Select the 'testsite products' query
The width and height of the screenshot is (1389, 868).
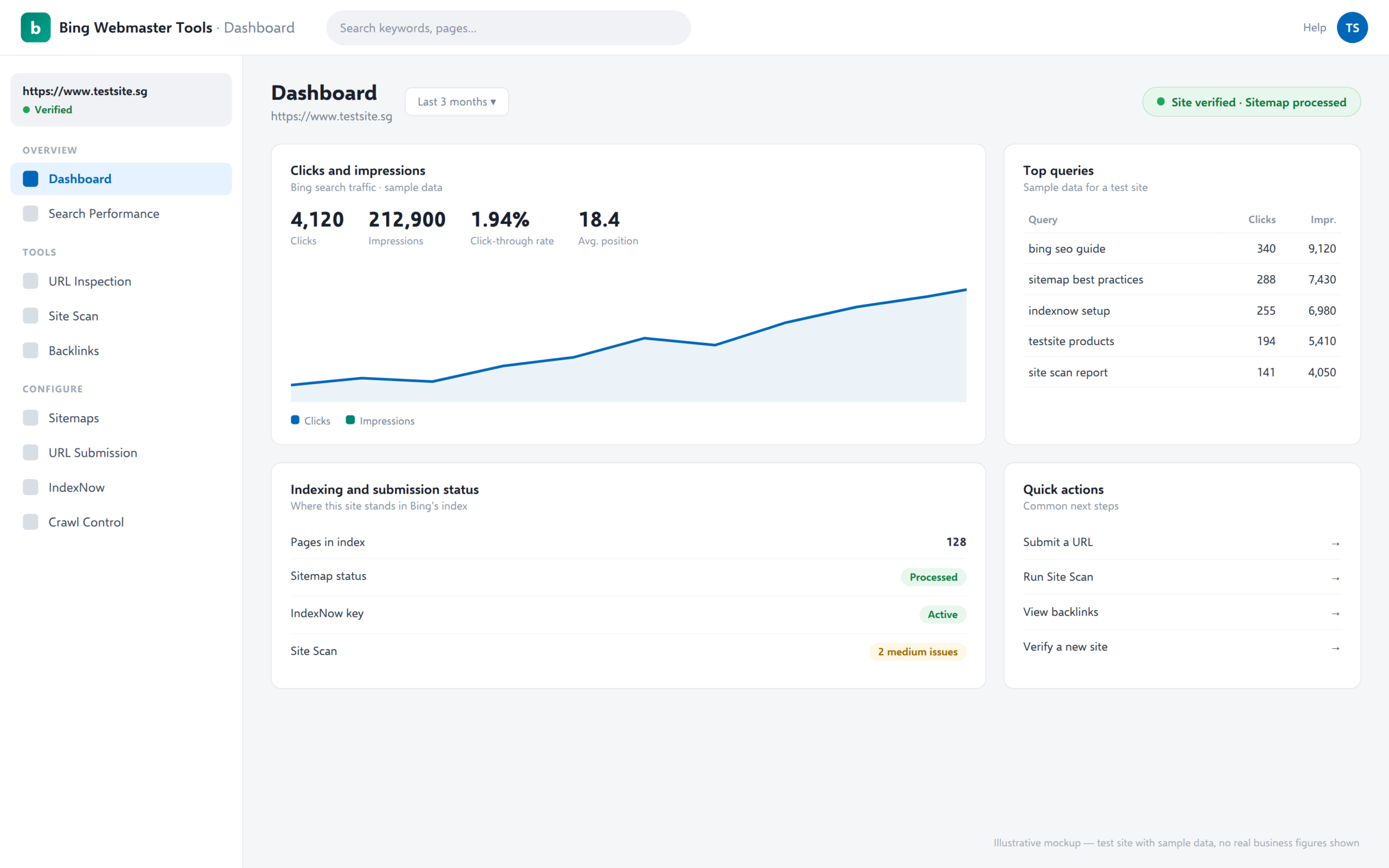(1182, 341)
